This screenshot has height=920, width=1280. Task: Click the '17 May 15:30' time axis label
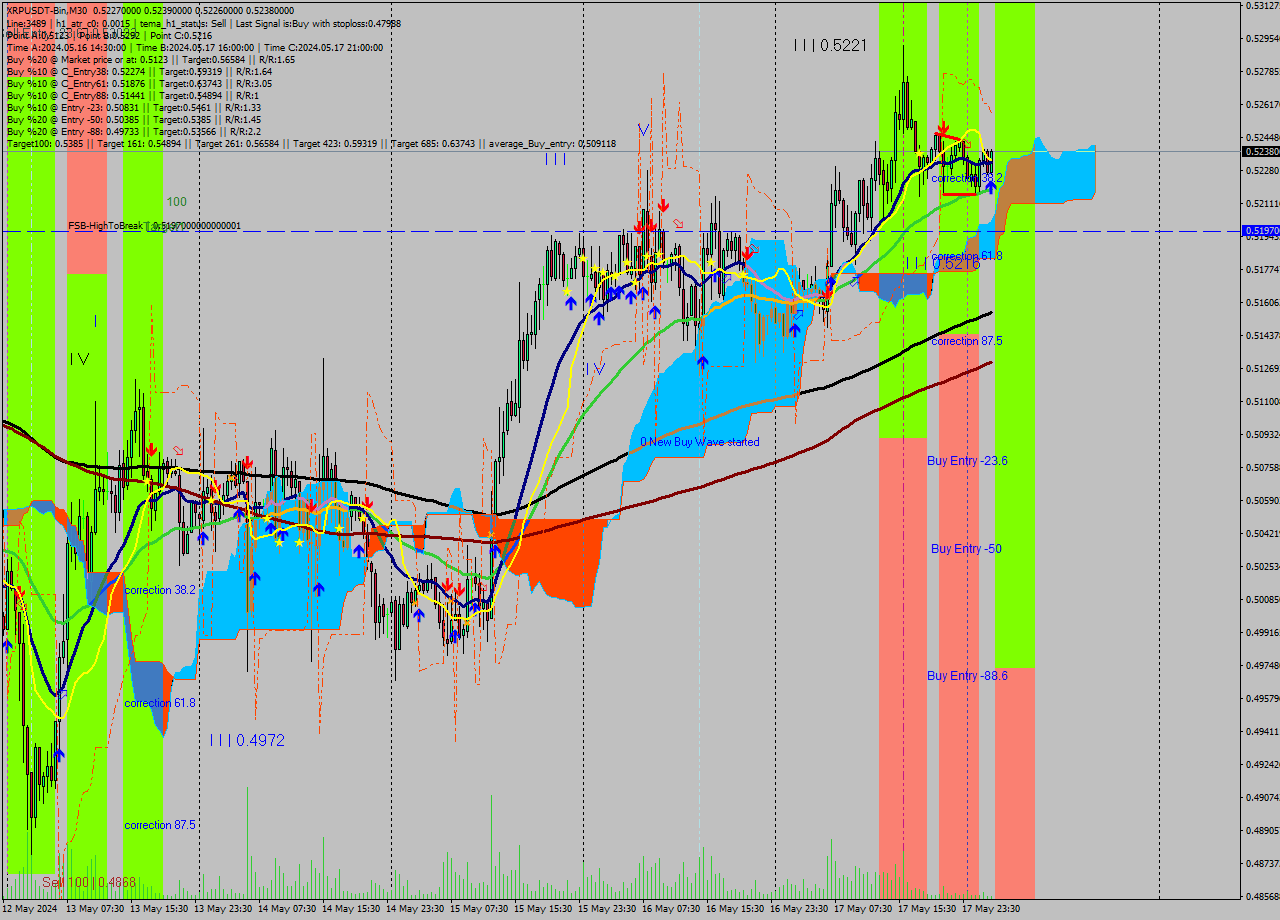click(927, 909)
